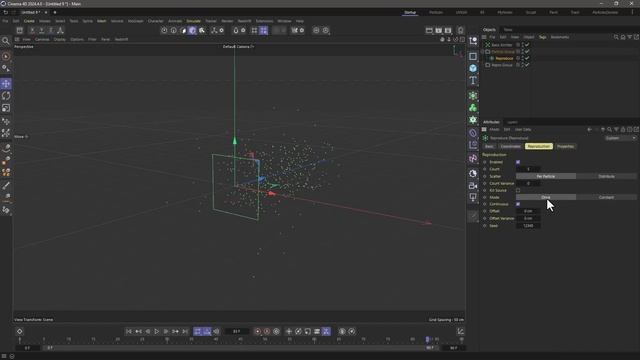The width and height of the screenshot is (640, 360).
Task: Switch to the Startup layout tab
Action: (410, 12)
